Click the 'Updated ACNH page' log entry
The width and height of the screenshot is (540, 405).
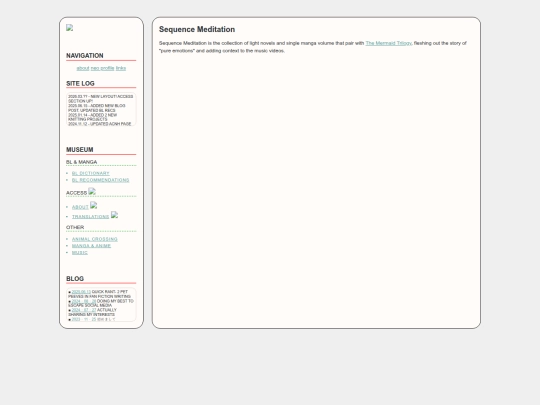[x=100, y=124]
